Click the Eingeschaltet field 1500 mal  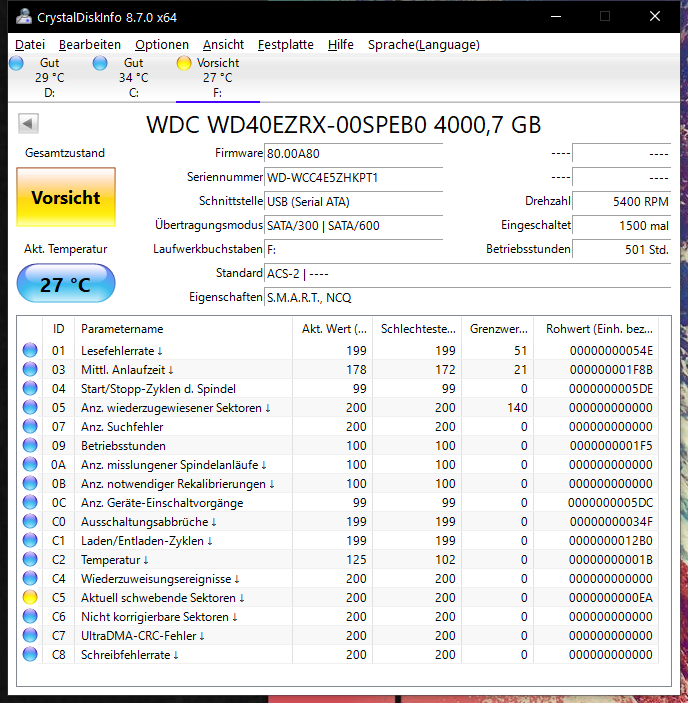point(622,226)
